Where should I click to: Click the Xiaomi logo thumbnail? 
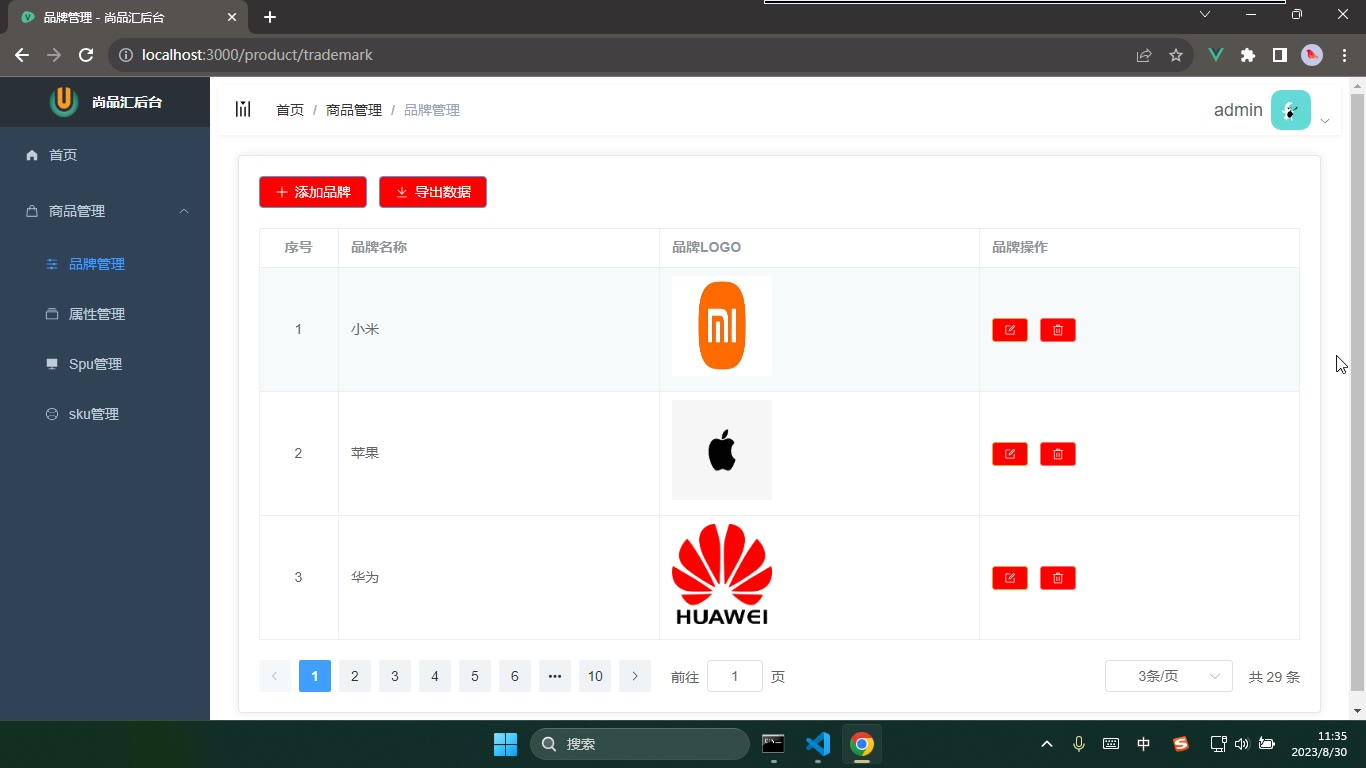click(x=722, y=326)
